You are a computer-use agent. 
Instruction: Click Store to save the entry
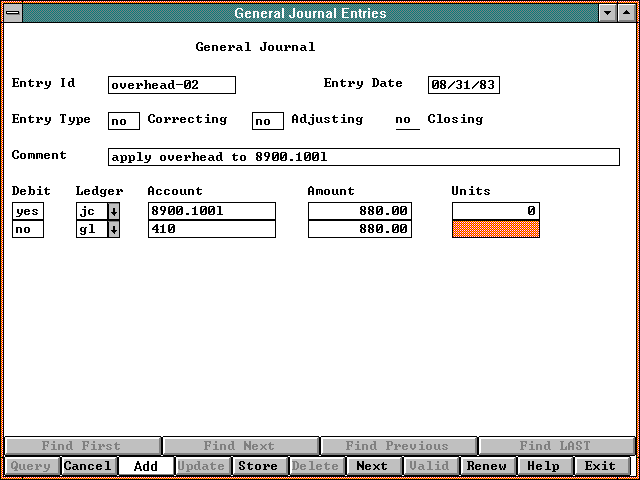258,466
